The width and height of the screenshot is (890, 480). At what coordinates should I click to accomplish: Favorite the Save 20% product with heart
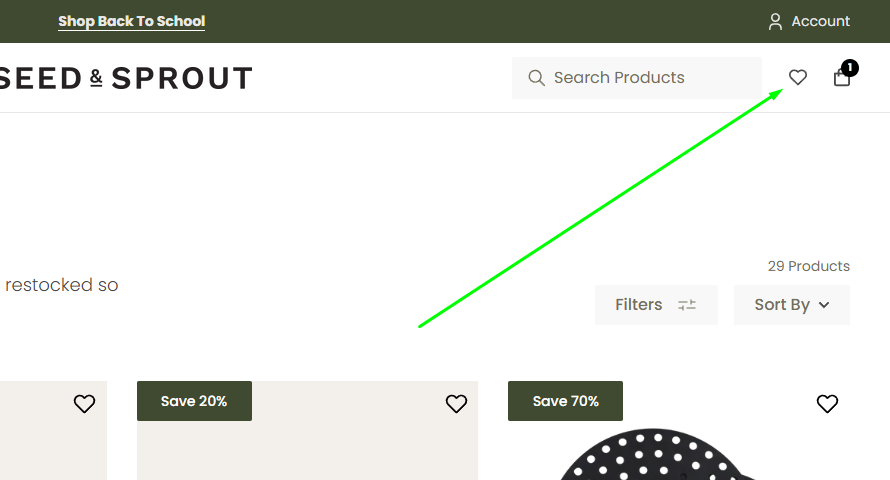pyautogui.click(x=456, y=404)
